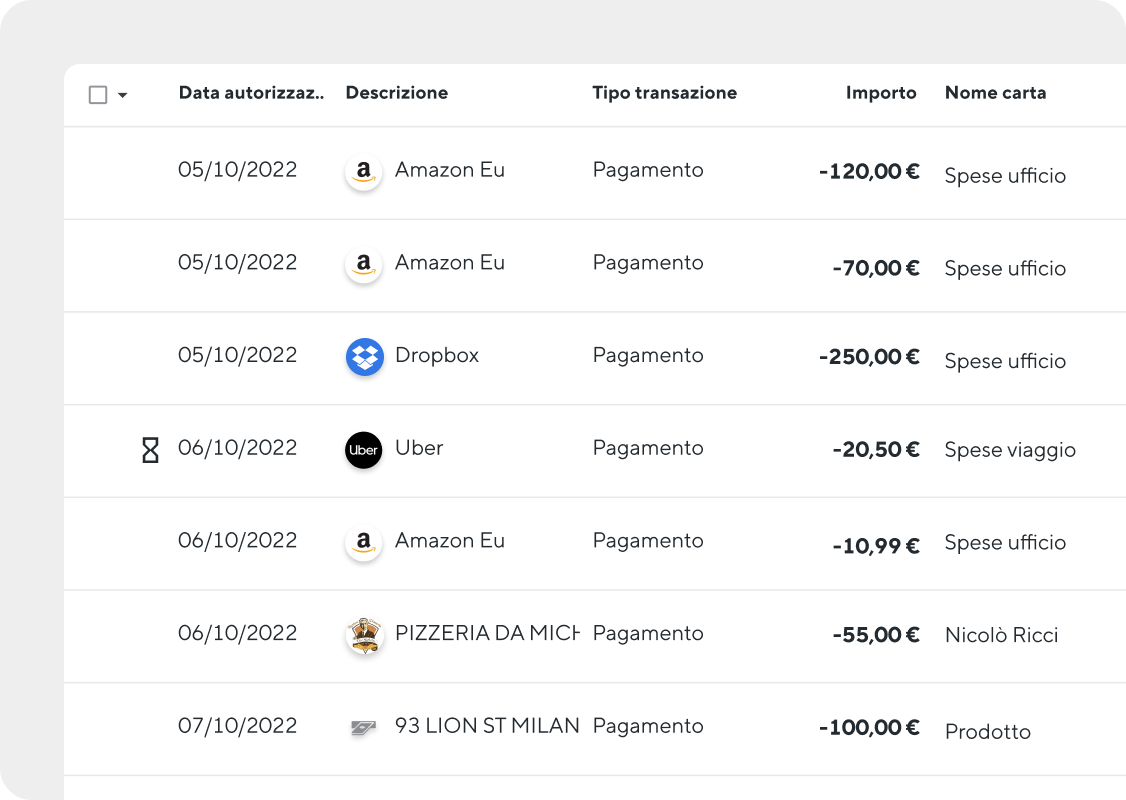Open the Nicolò Ricci card link
The width and height of the screenshot is (1126, 800).
click(x=1001, y=635)
